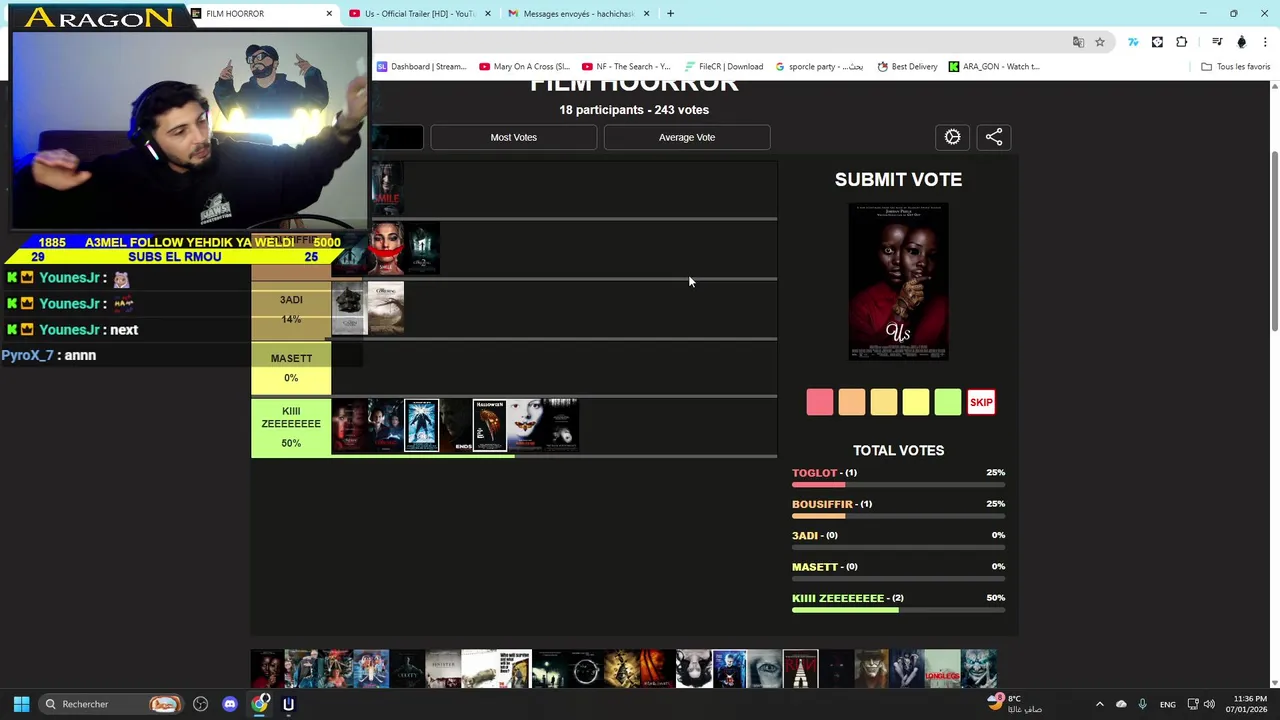Click the translate page icon in address bar
The image size is (1280, 720).
click(1078, 42)
